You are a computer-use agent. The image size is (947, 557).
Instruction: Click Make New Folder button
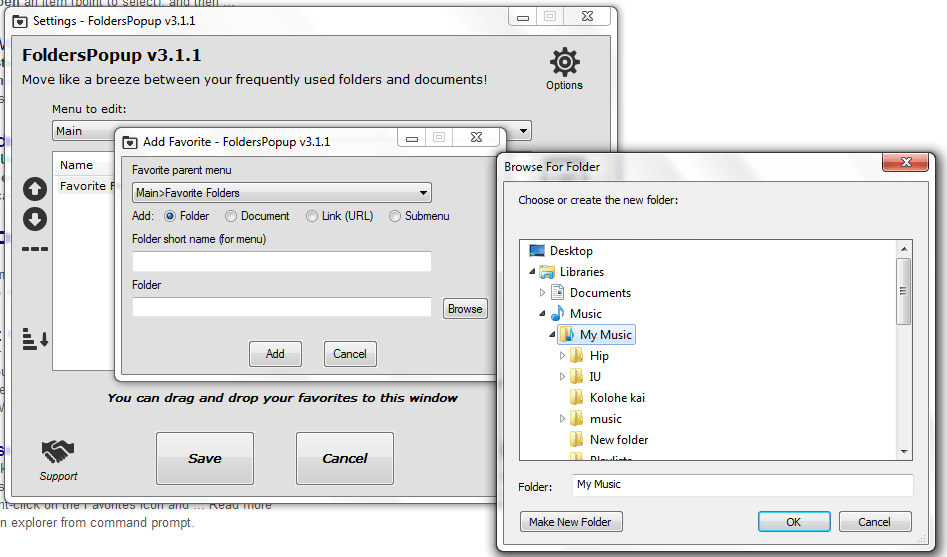pos(571,522)
